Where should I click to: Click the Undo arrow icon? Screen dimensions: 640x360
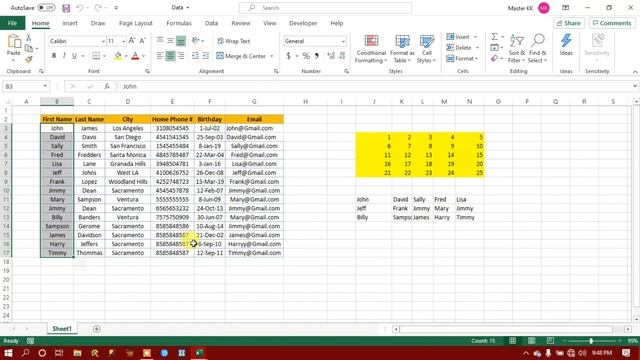pyautogui.click(x=80, y=8)
